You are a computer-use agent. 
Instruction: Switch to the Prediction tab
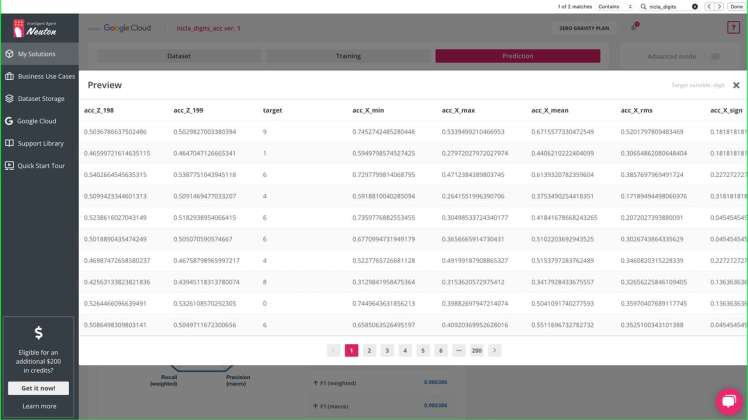click(518, 56)
